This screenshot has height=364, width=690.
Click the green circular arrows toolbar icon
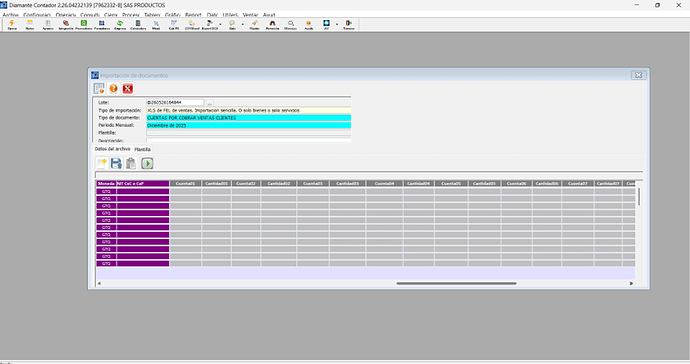point(120,25)
